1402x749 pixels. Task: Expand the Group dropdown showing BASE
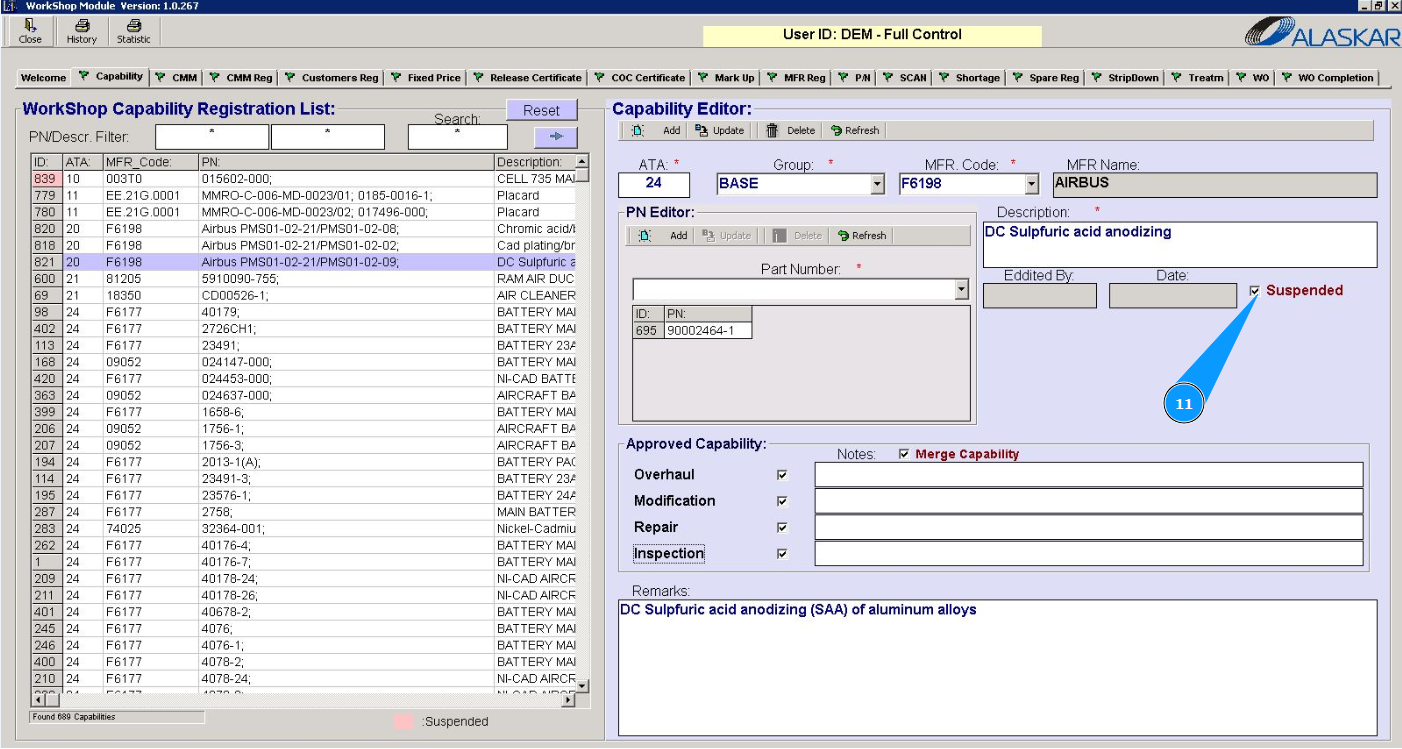[x=877, y=184]
